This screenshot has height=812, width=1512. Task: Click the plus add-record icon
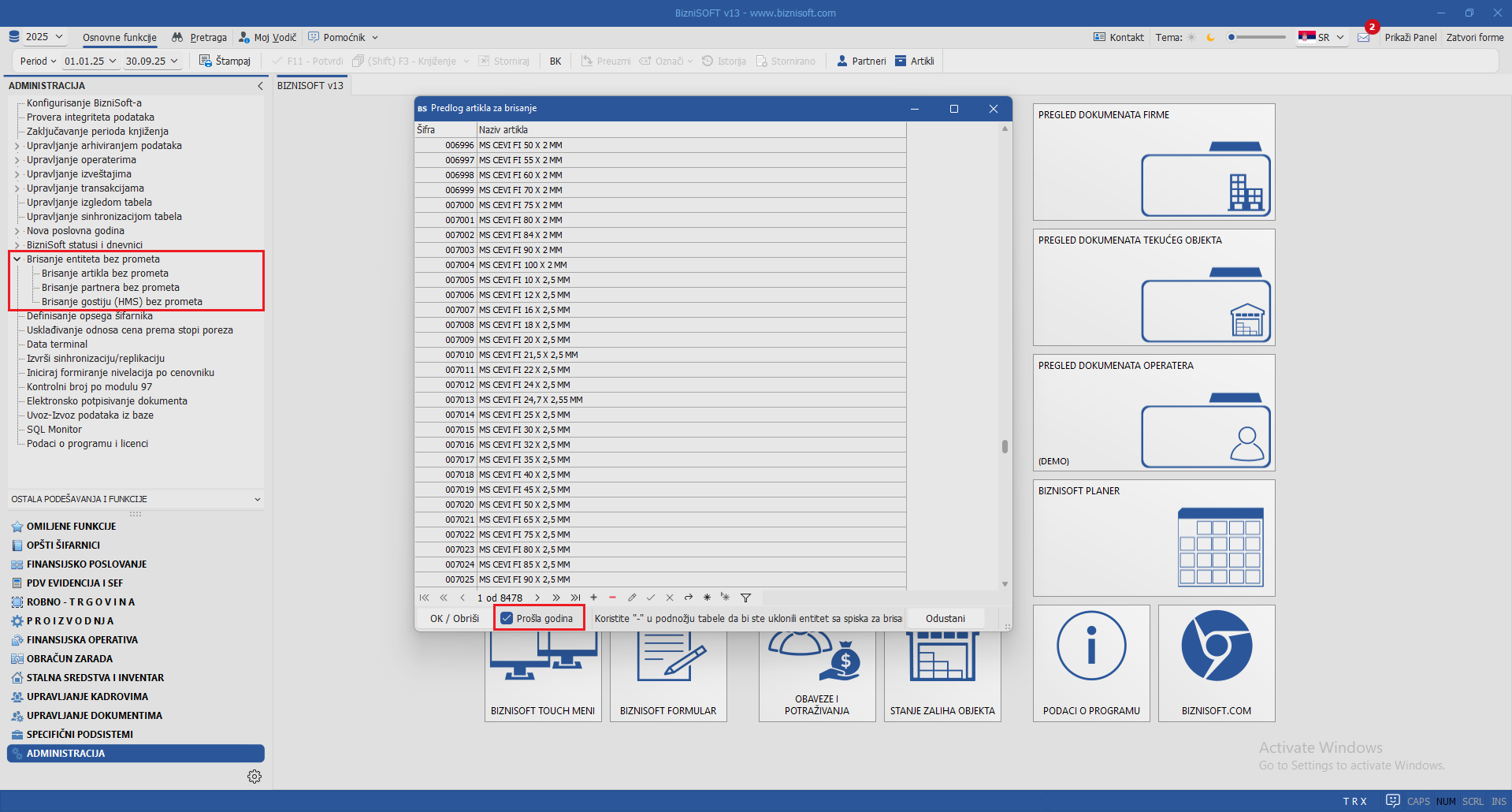[593, 598]
